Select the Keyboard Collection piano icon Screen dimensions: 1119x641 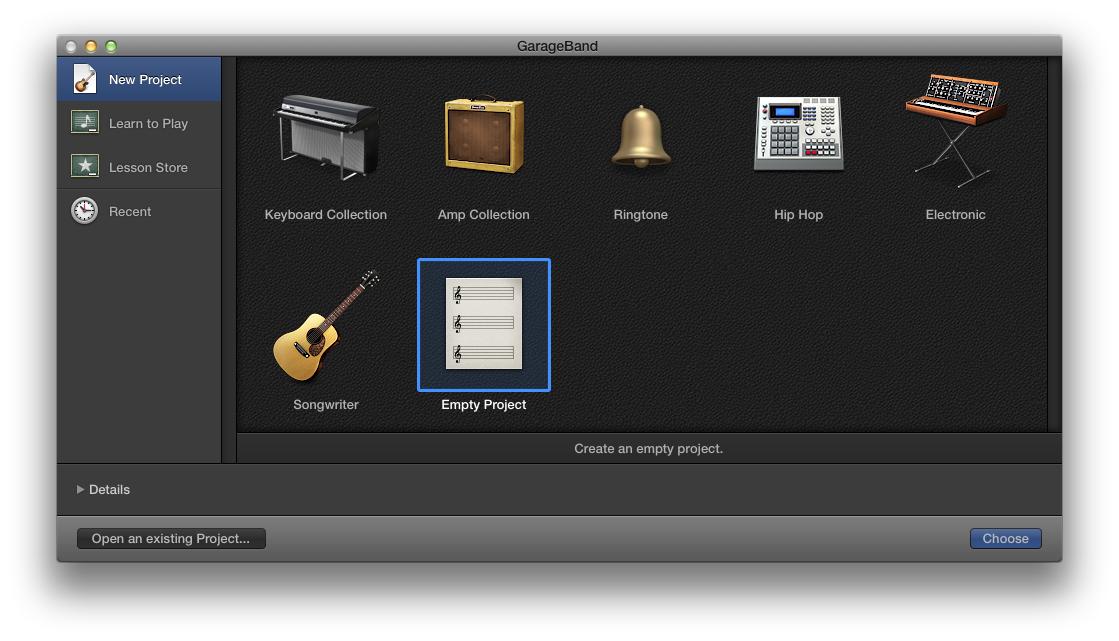[x=327, y=136]
